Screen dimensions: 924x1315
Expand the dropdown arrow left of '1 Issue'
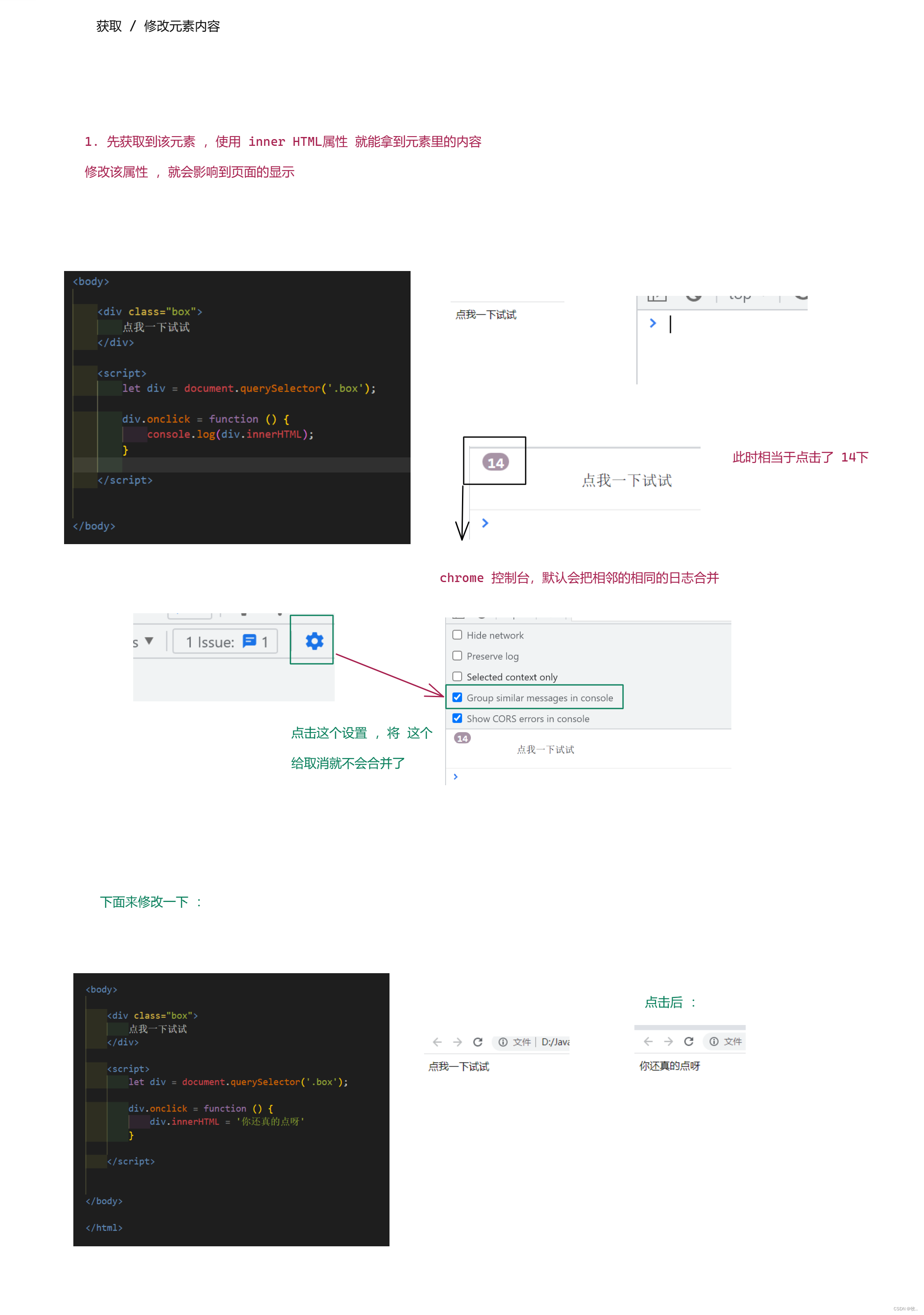(x=149, y=641)
